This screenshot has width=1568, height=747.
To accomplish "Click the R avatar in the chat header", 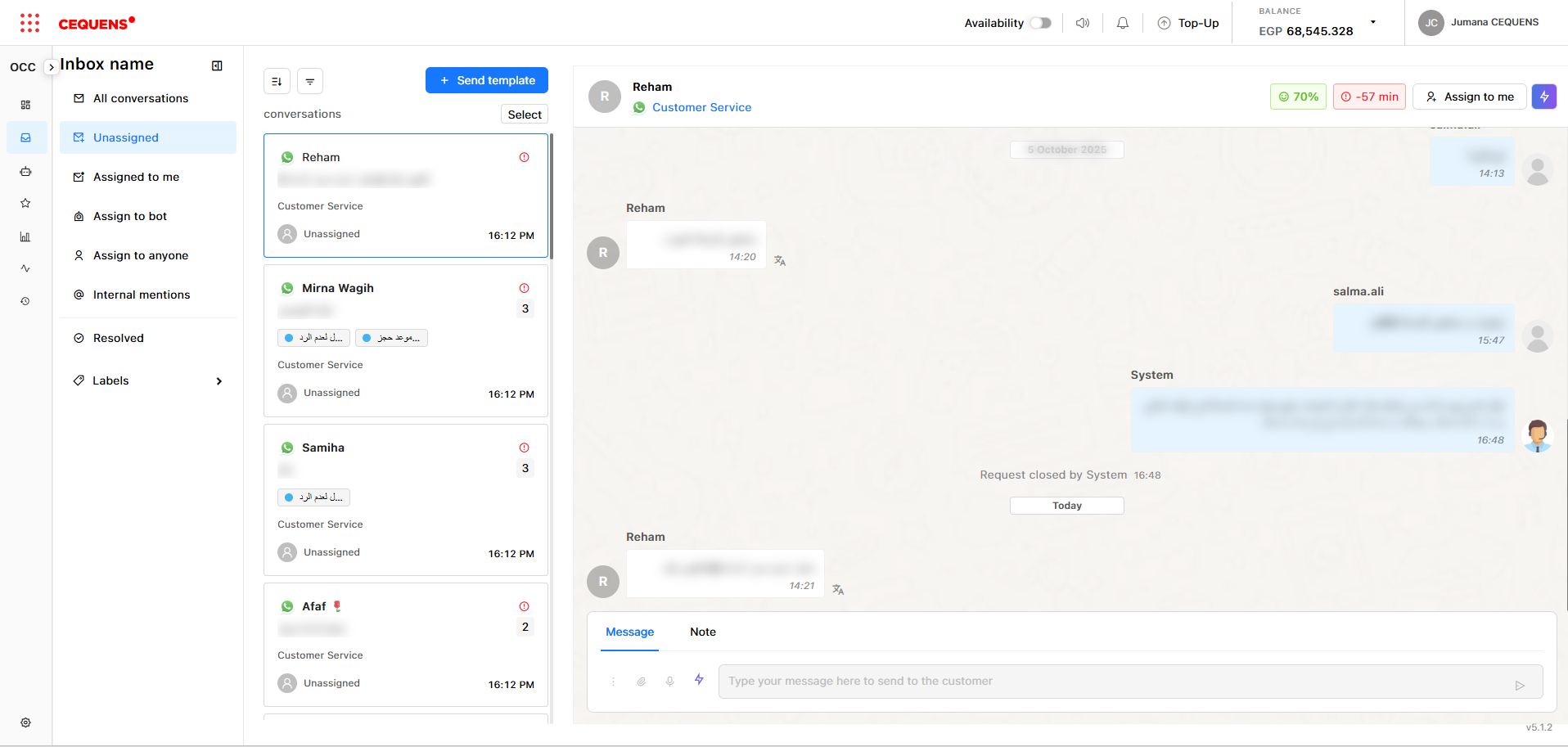I will pyautogui.click(x=605, y=97).
